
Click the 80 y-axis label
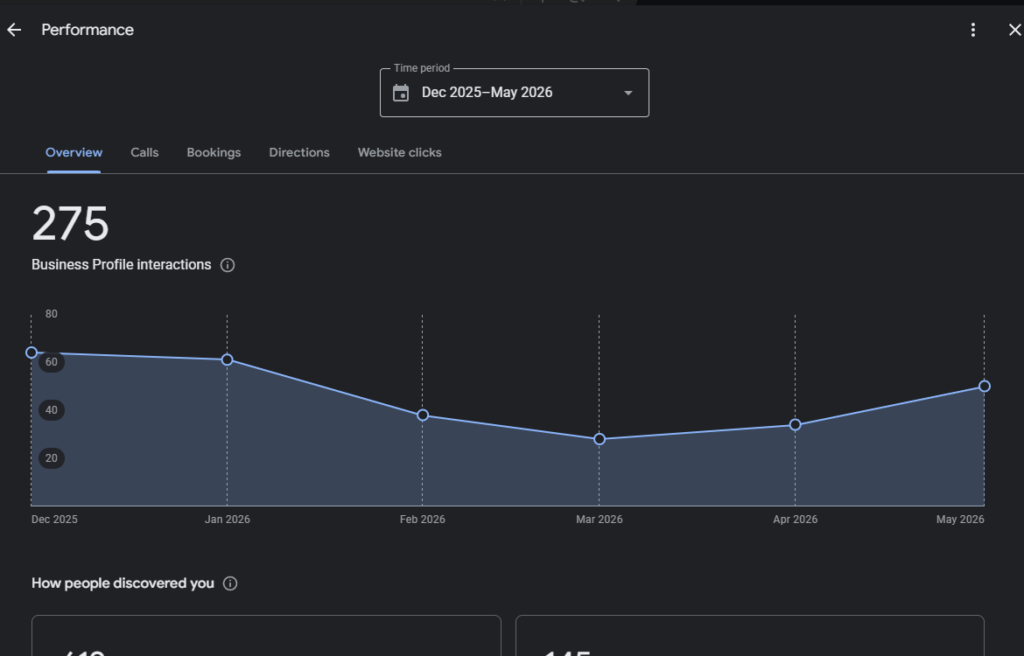point(52,314)
